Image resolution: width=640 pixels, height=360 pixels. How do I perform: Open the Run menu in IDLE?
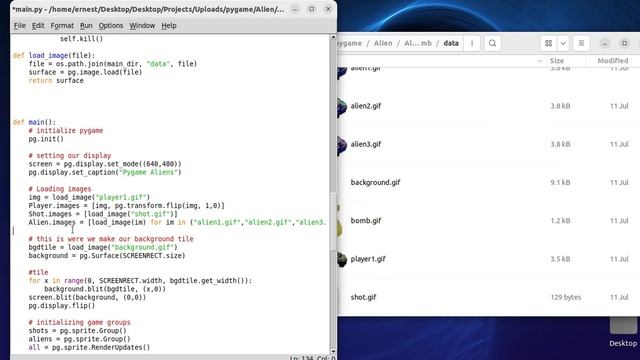click(x=86, y=26)
